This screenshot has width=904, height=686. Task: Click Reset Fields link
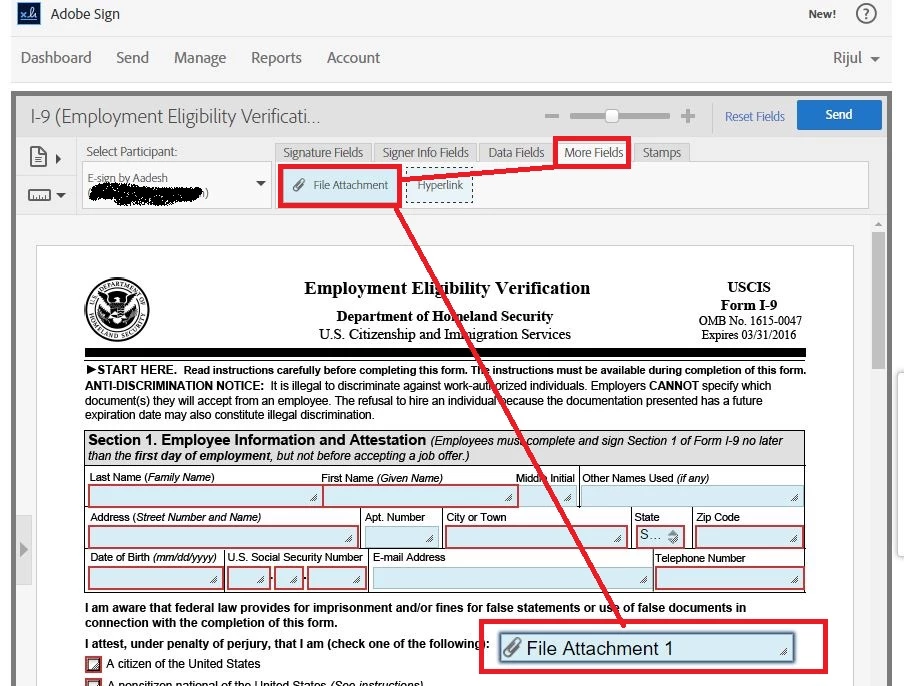pyautogui.click(x=755, y=116)
